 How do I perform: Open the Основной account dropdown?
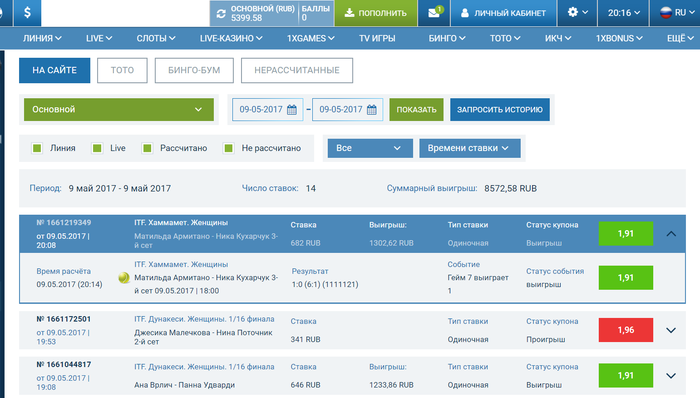(x=119, y=109)
